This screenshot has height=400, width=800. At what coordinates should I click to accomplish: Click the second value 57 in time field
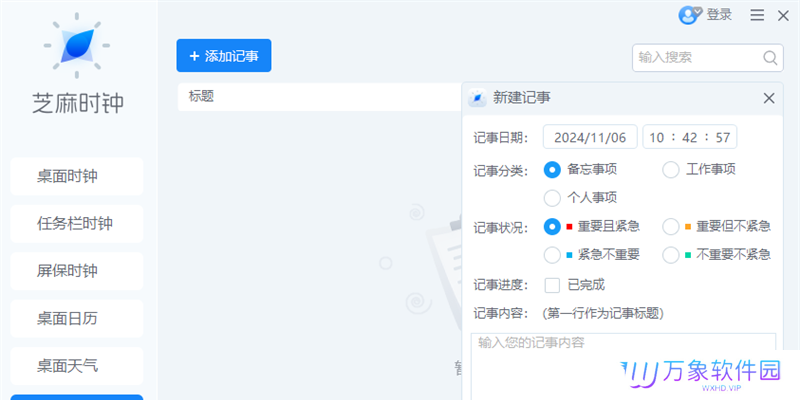(x=723, y=138)
